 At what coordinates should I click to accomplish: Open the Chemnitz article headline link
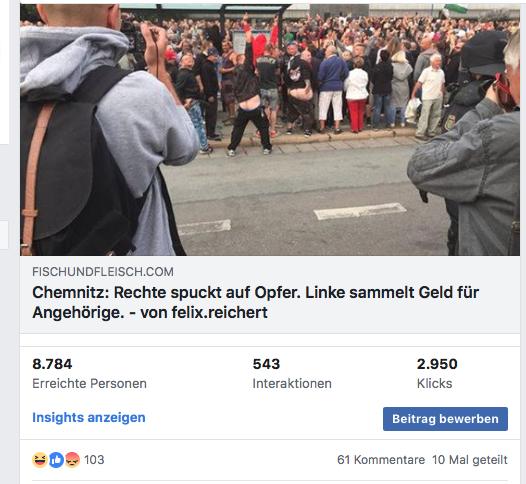255,303
